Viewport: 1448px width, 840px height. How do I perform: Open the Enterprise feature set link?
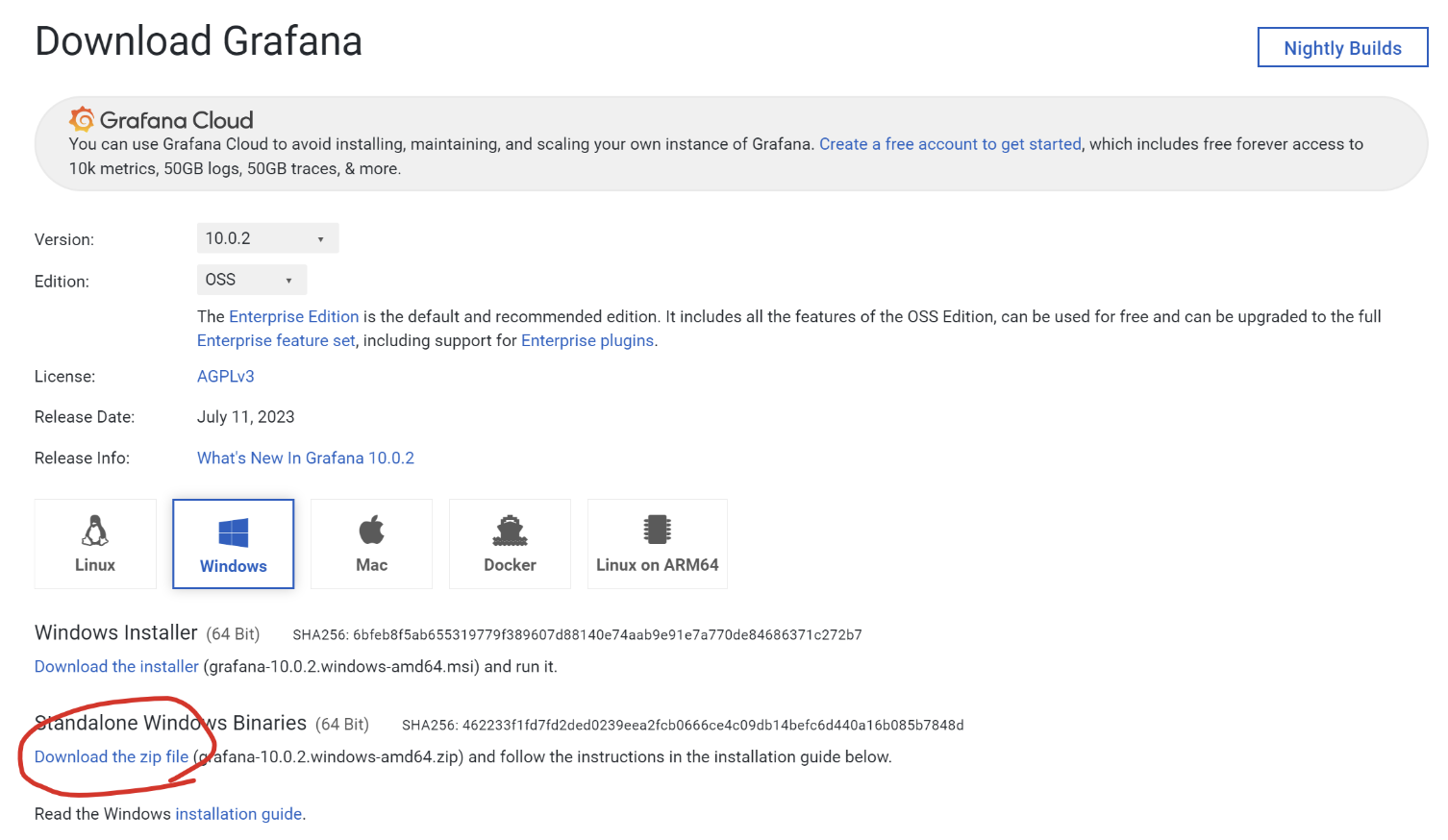coord(276,340)
